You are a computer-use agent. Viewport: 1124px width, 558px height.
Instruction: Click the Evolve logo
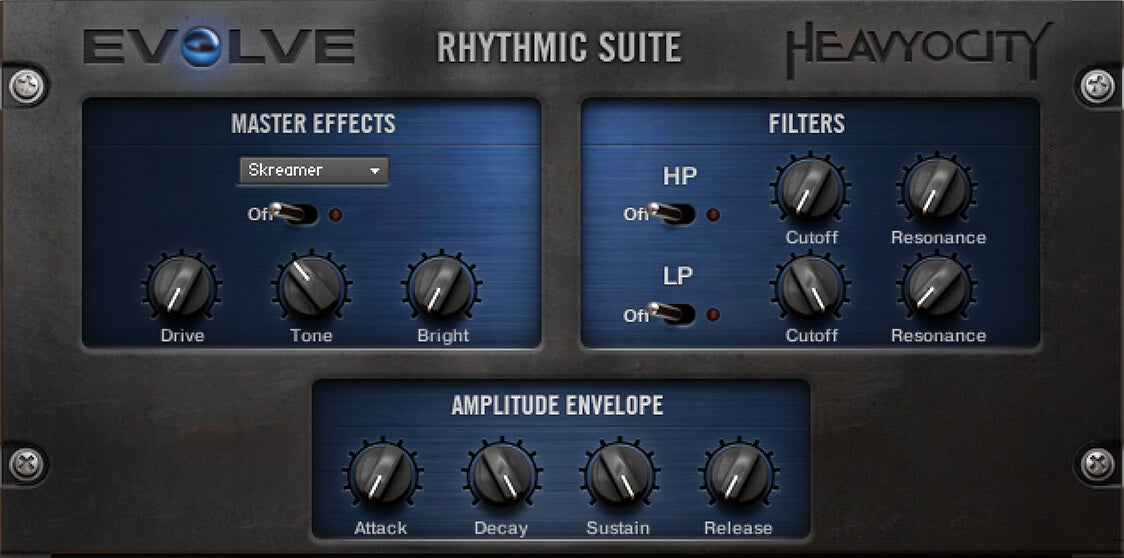click(219, 47)
